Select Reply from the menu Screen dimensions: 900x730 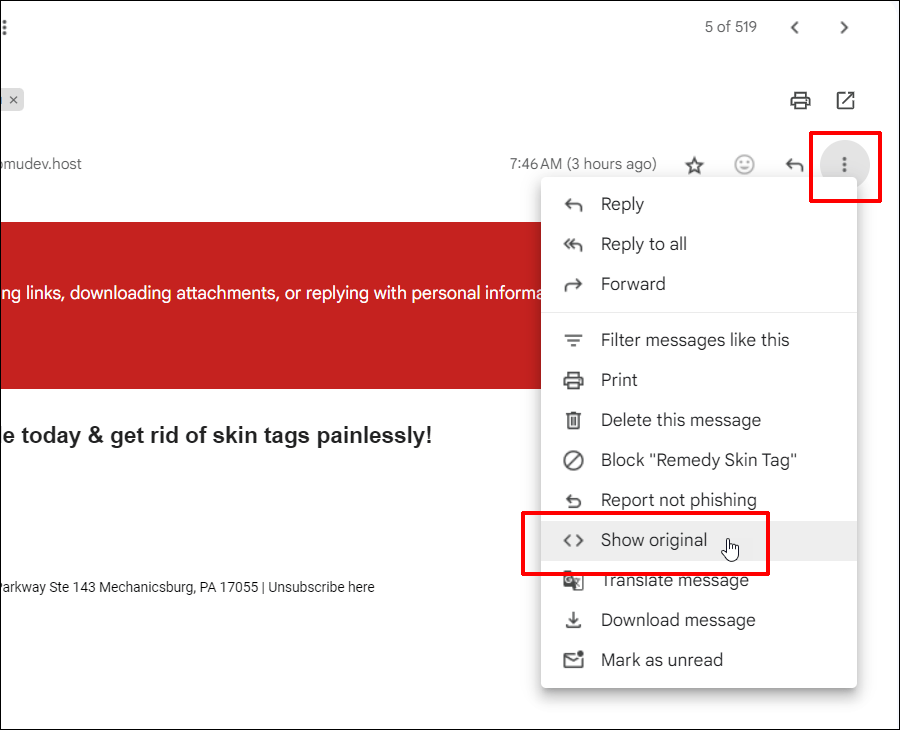pyautogui.click(x=622, y=204)
